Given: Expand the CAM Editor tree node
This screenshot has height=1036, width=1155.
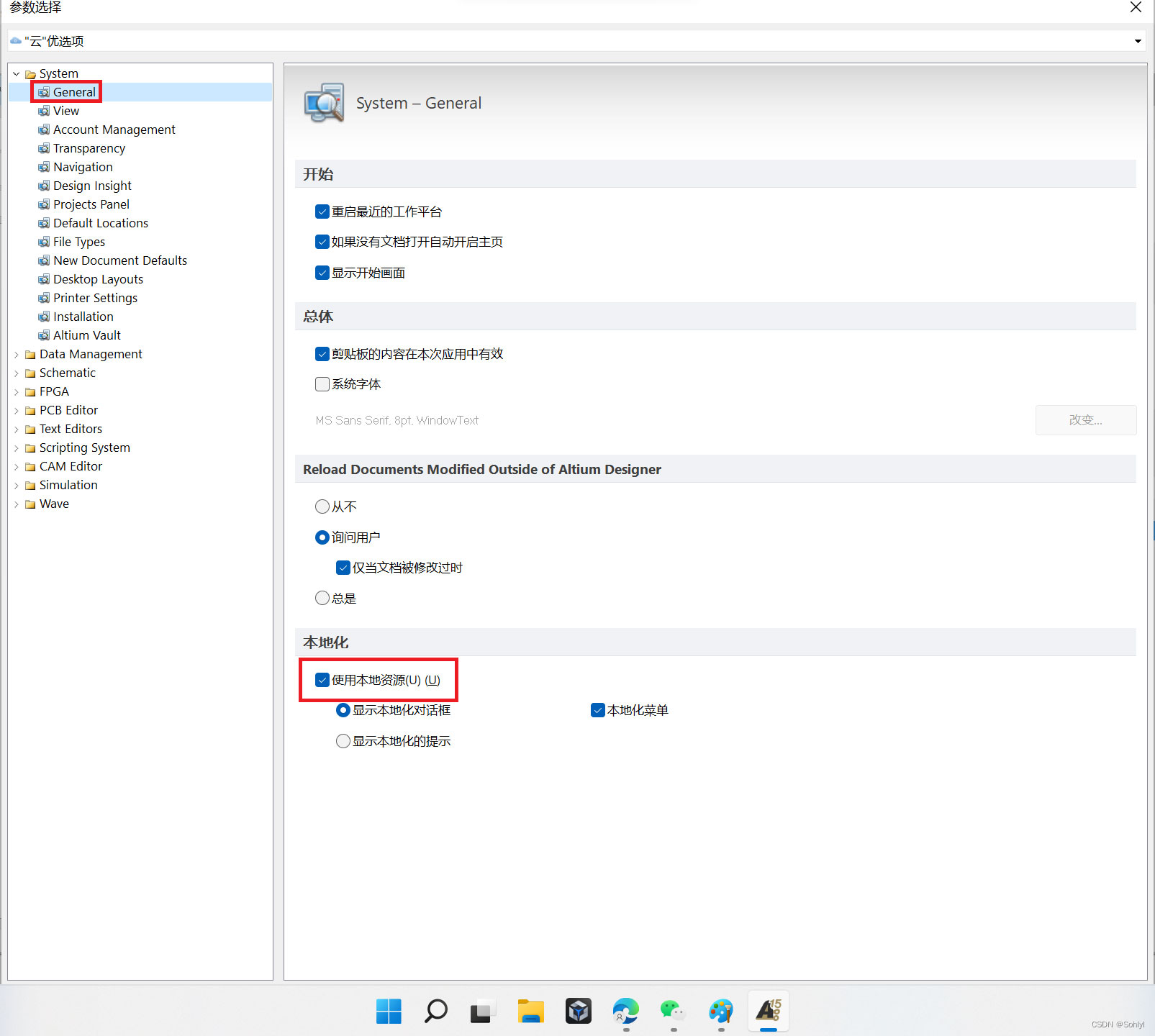Looking at the screenshot, I should coord(17,467).
